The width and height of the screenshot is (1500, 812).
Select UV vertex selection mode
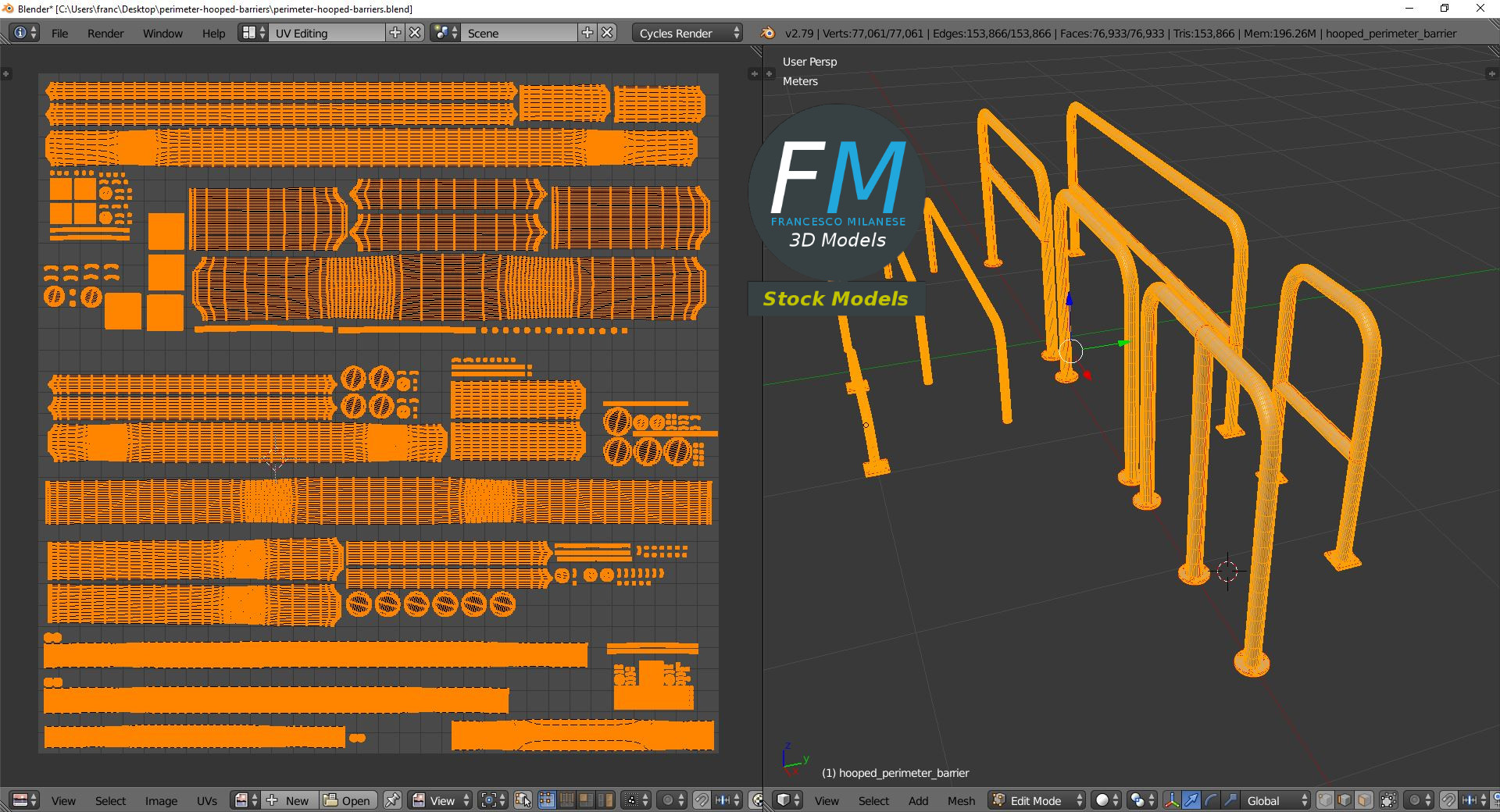pyautogui.click(x=547, y=800)
